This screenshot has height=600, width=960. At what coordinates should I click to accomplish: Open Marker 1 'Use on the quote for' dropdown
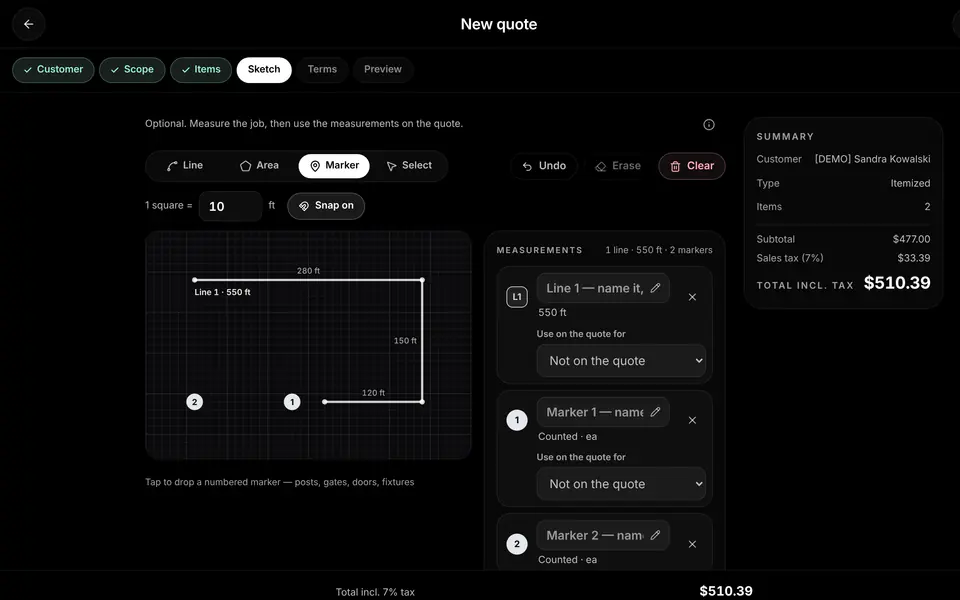pos(621,484)
